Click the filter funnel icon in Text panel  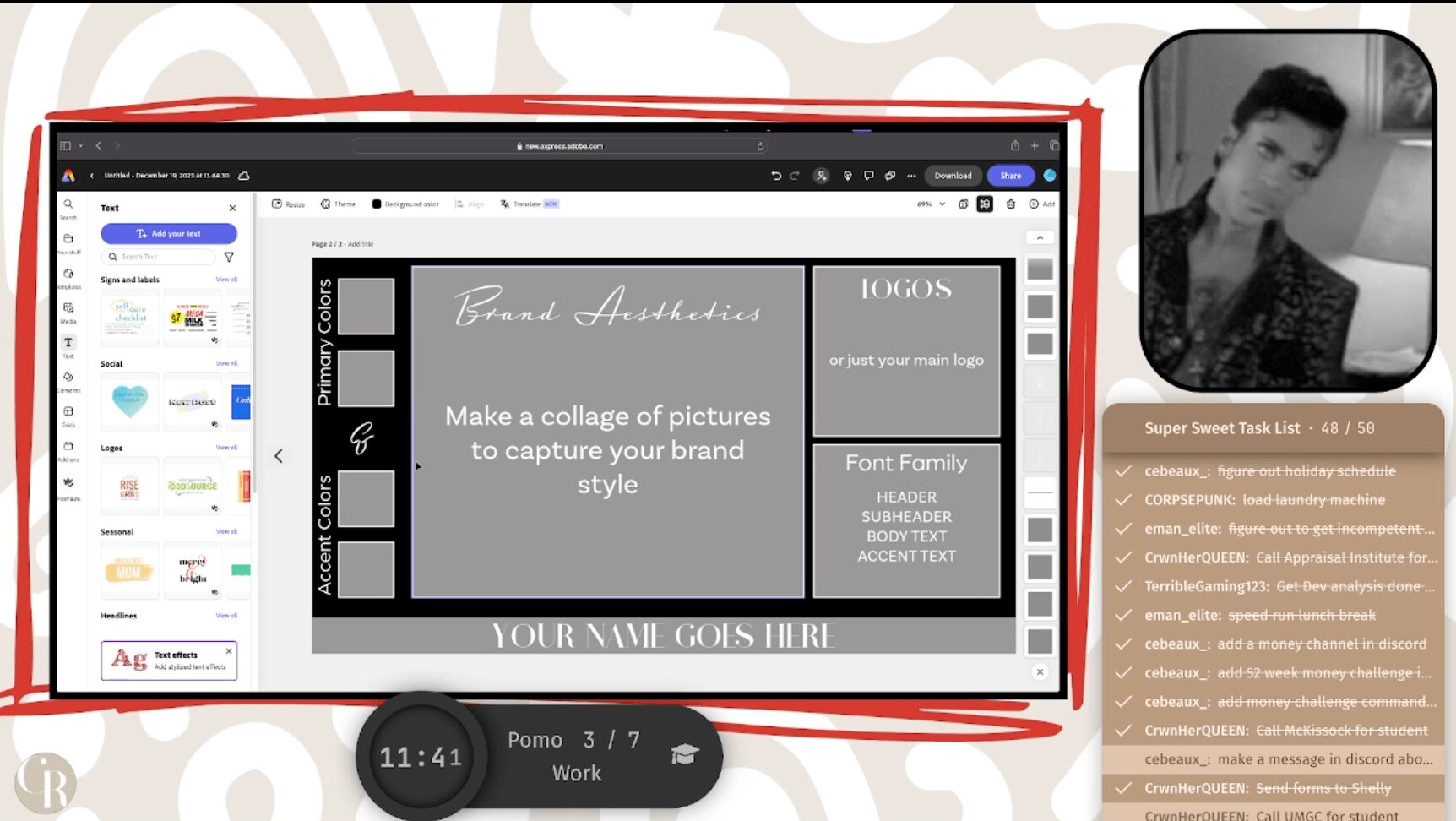pos(229,257)
